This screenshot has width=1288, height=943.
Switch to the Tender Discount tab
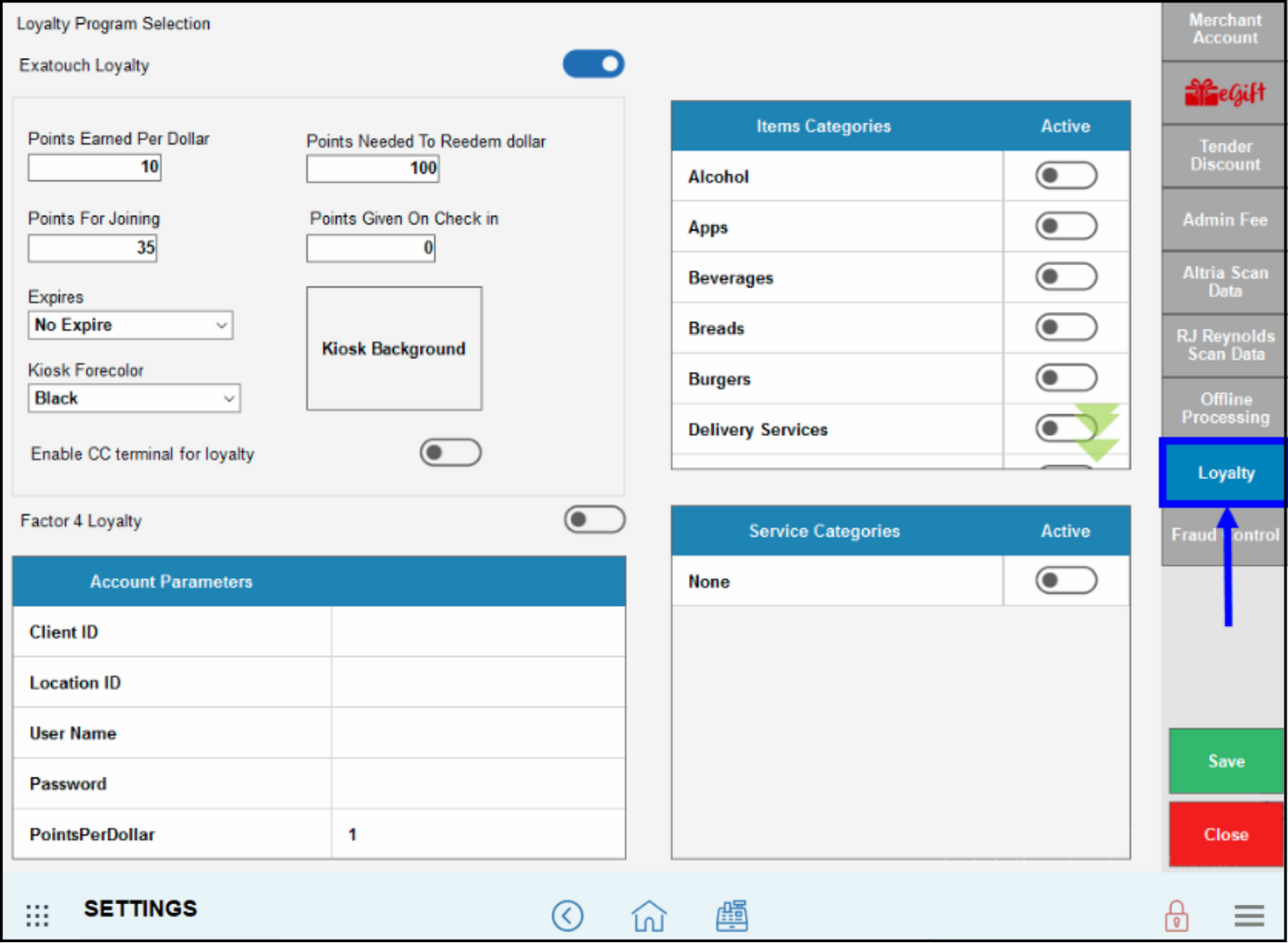(x=1224, y=156)
